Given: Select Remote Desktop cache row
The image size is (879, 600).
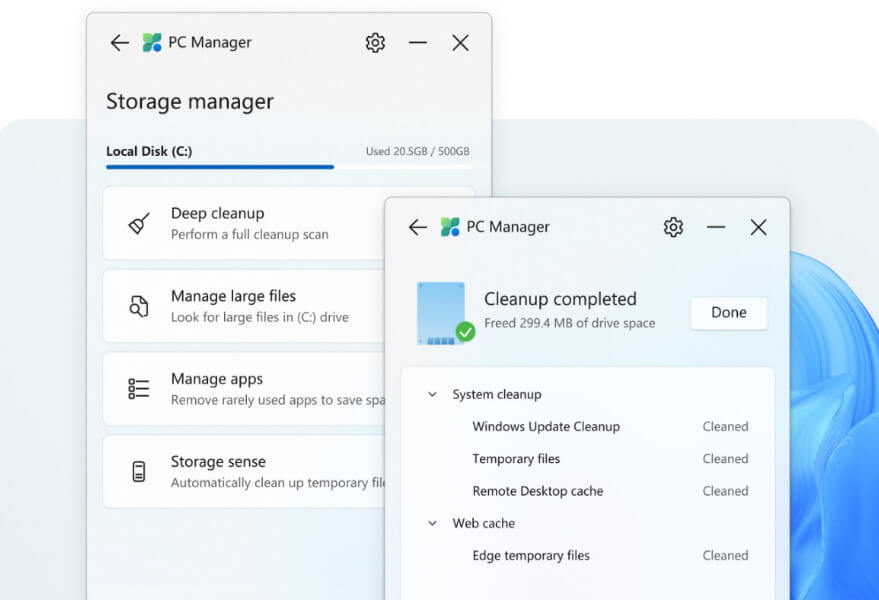Looking at the screenshot, I should click(610, 491).
